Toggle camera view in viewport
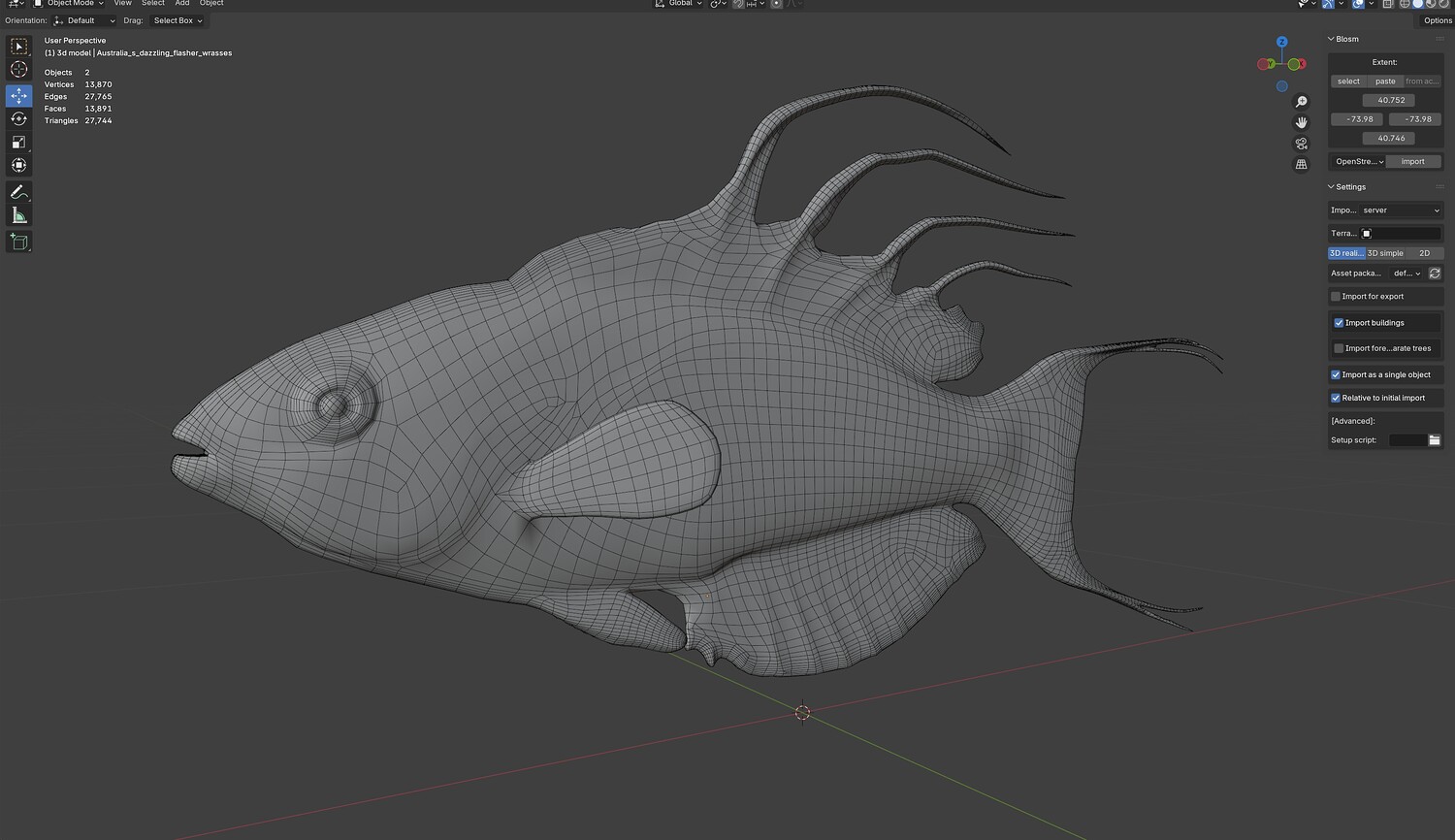Image resolution: width=1455 pixels, height=840 pixels. tap(1301, 144)
